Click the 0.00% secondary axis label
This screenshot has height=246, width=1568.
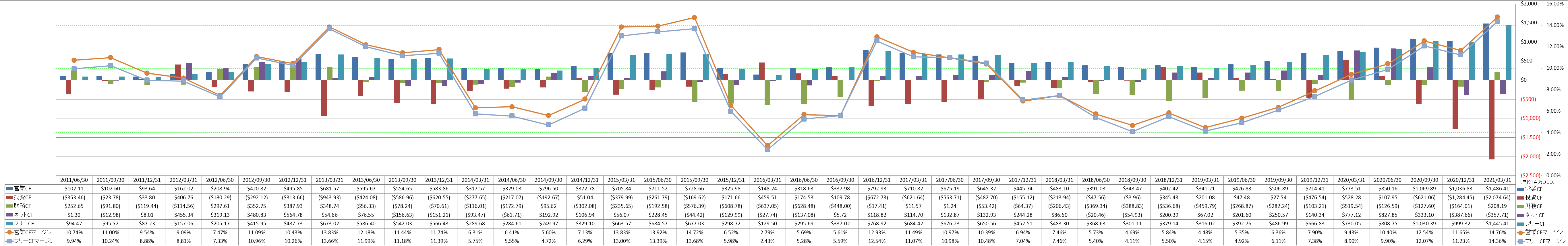[1553, 175]
